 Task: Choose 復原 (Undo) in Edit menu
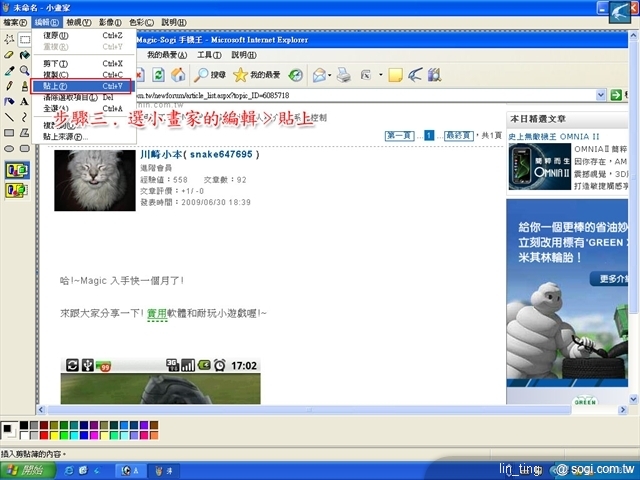(84, 36)
